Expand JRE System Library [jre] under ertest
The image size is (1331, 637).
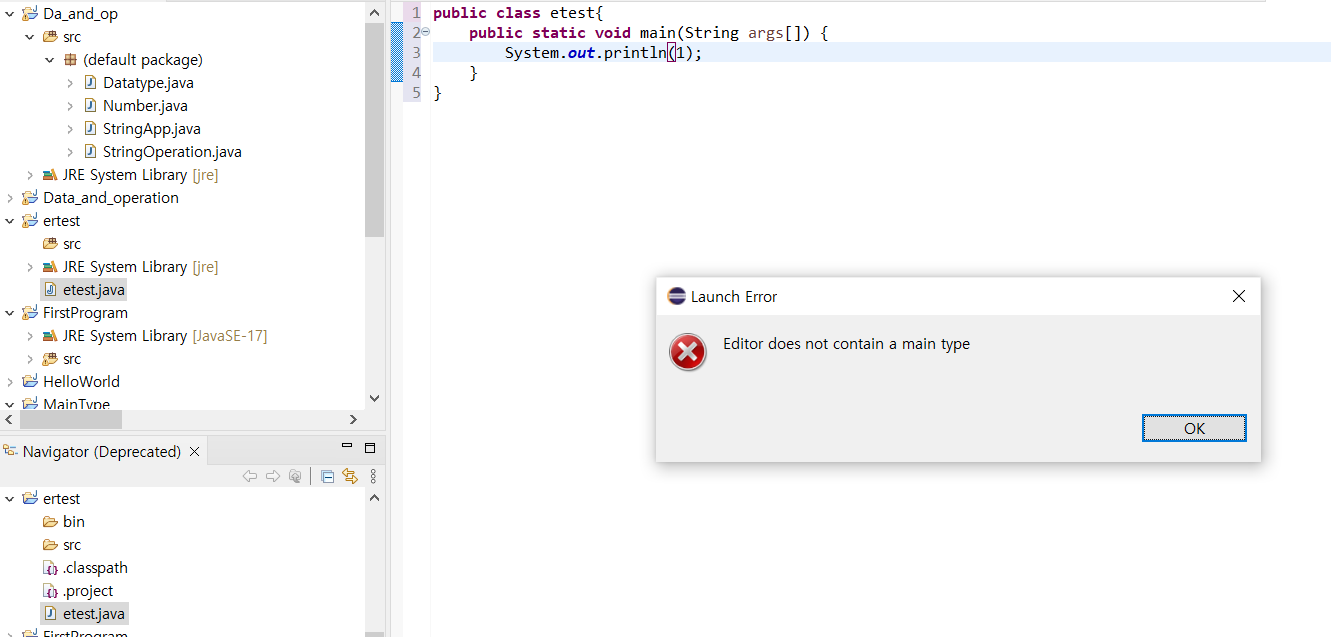point(30,267)
